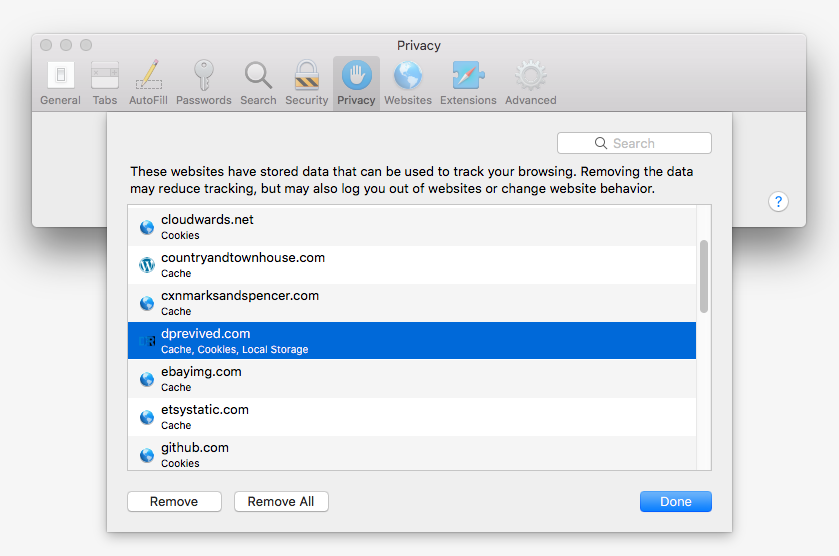
Task: Open the General preferences icon
Action: pyautogui.click(x=60, y=75)
